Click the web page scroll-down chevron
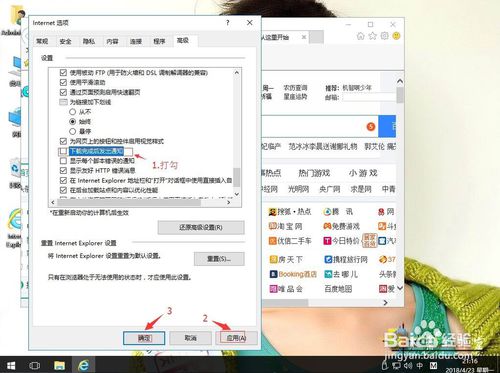Image resolution: width=500 pixels, height=373 pixels. coord(400,287)
